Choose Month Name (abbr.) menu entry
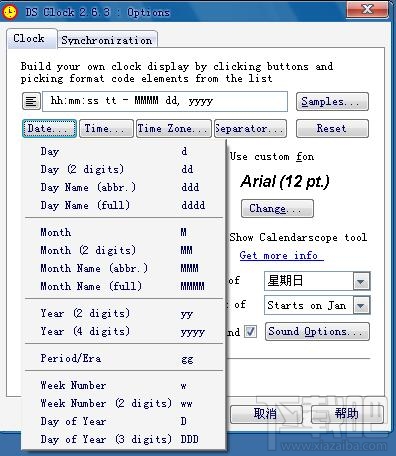396x456 pixels. 124,268
